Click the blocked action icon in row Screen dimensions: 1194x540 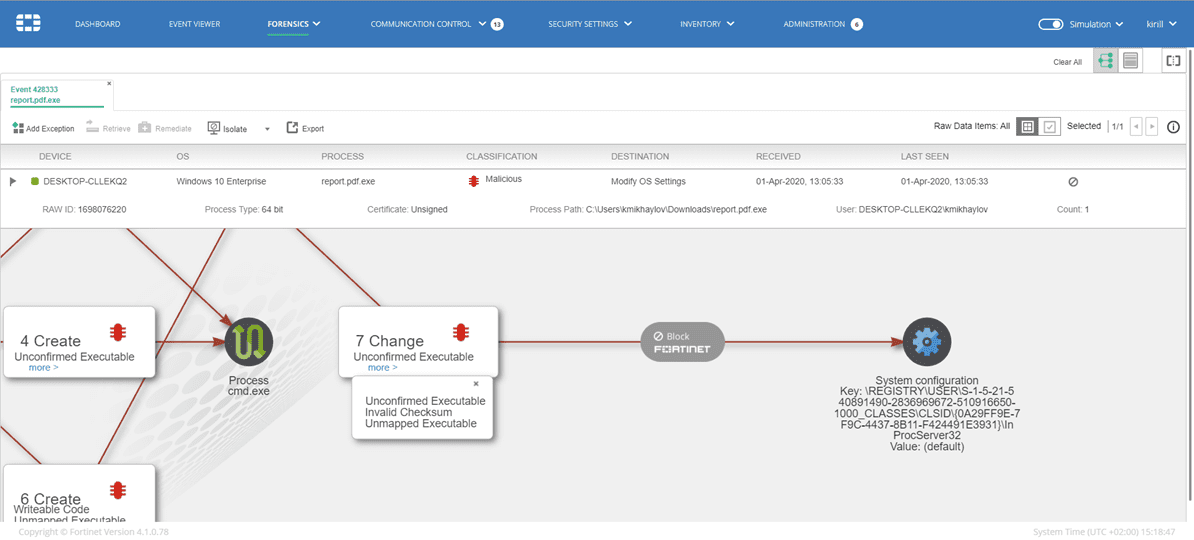click(1074, 182)
